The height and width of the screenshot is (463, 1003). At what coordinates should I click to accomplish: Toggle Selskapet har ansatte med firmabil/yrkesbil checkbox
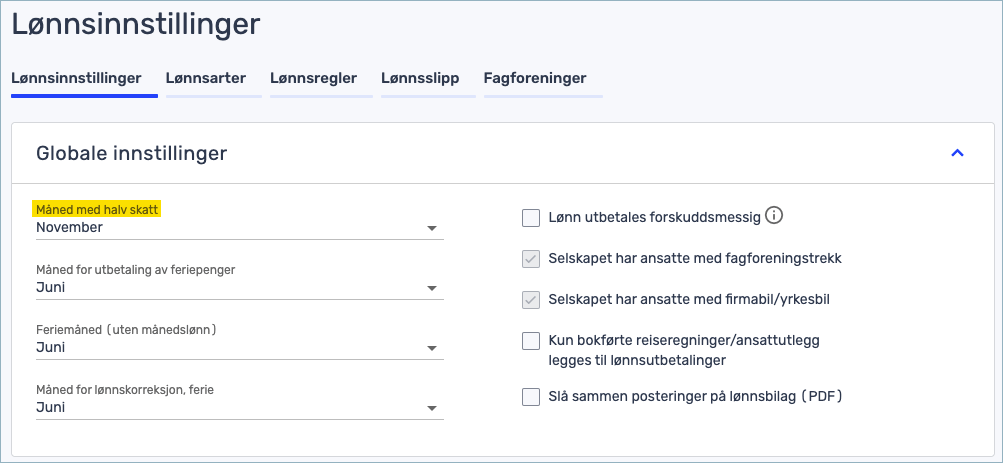[531, 300]
